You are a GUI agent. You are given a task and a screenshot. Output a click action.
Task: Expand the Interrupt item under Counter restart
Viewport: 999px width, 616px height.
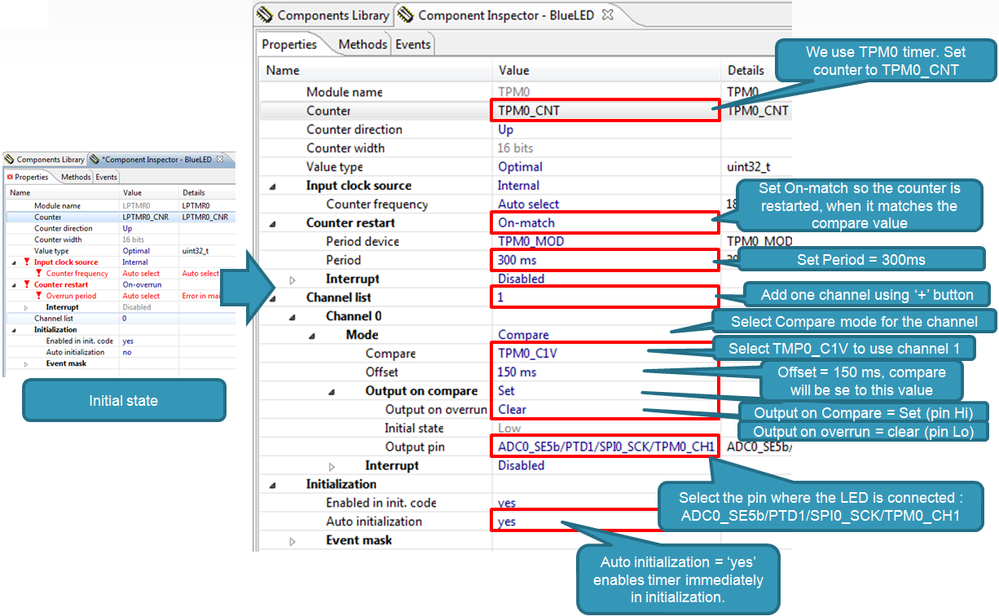292,280
